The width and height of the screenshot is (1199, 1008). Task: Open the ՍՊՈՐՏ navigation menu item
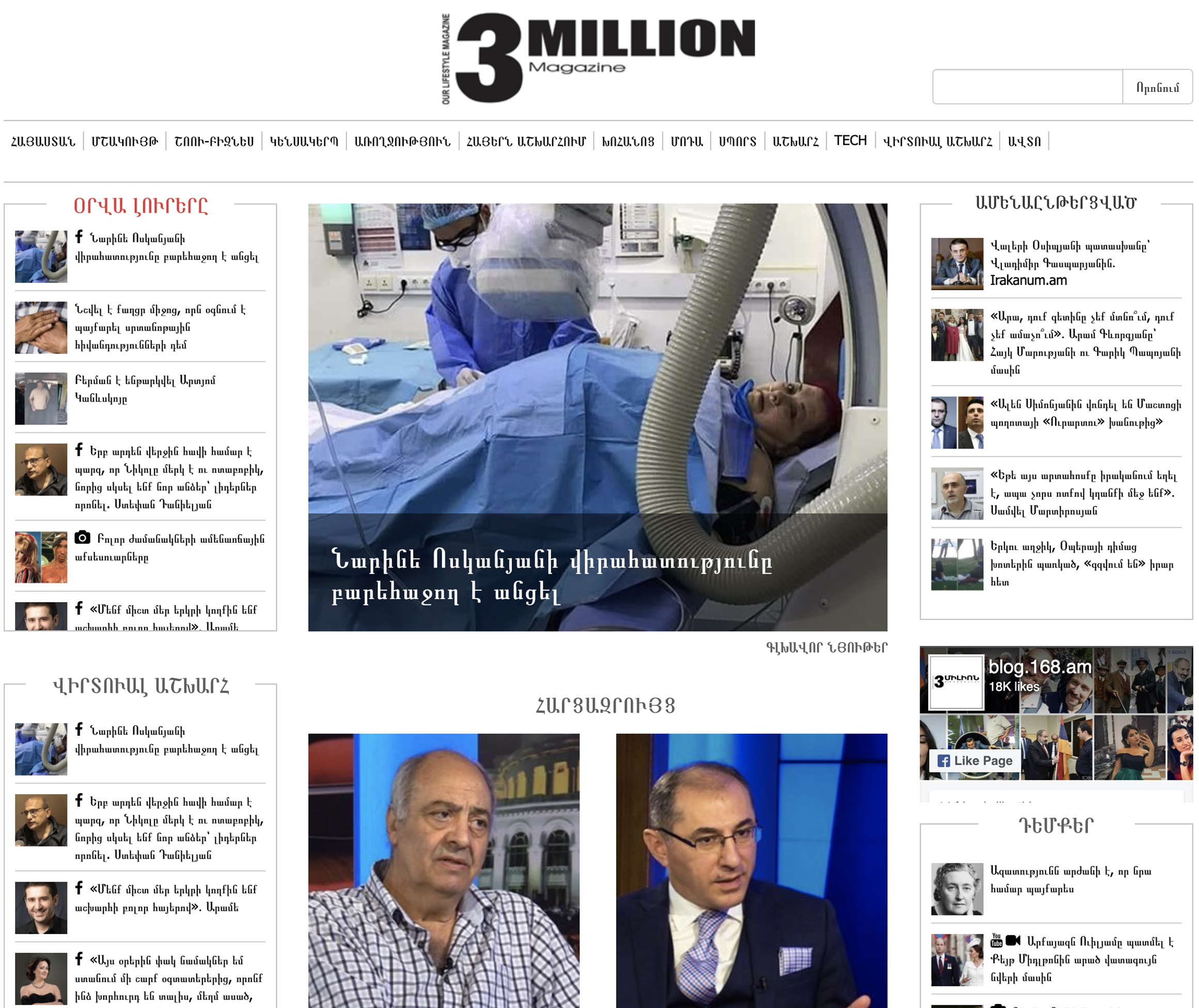(737, 141)
